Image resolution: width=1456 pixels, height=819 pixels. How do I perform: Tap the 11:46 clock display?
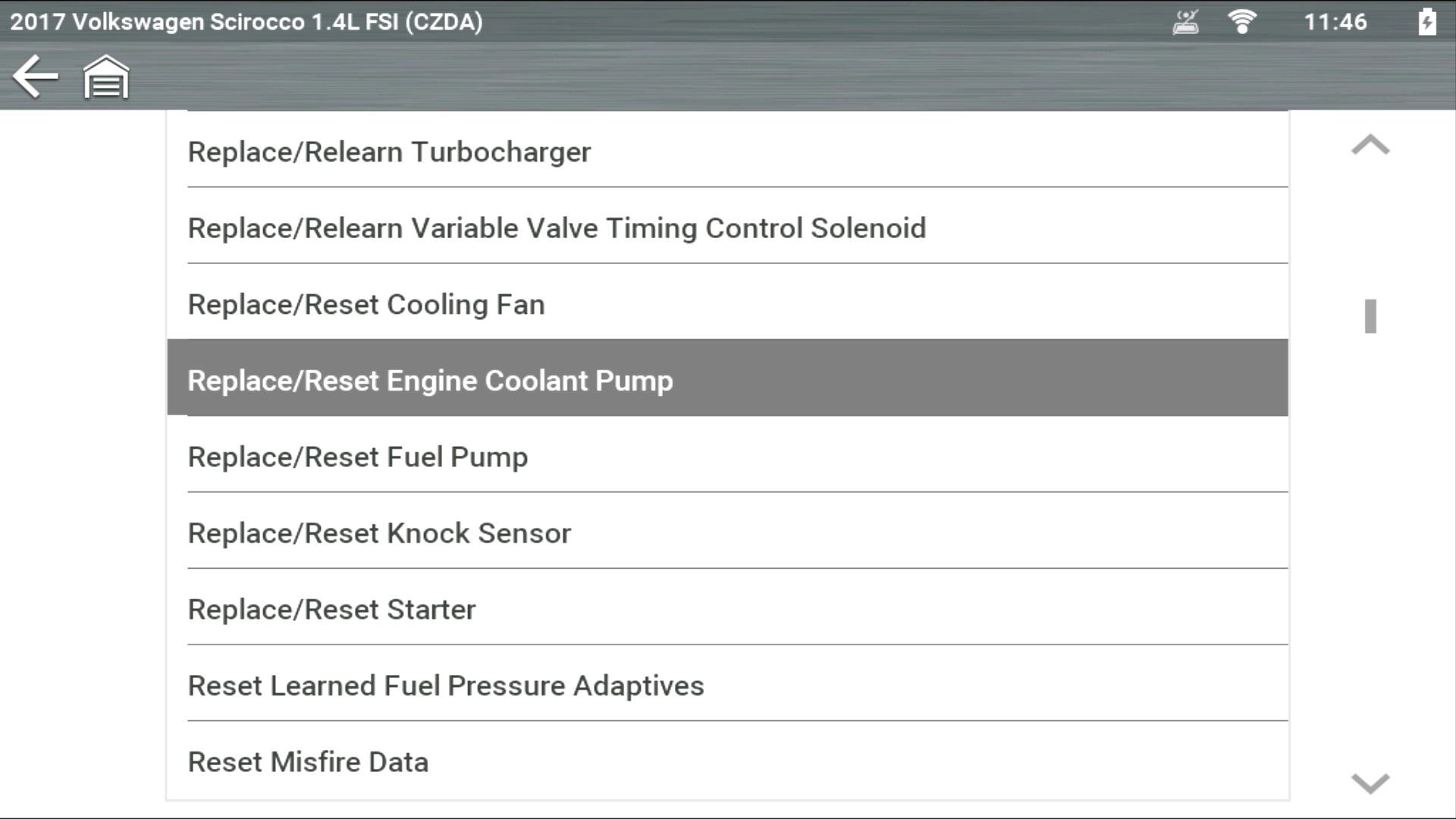(x=1335, y=22)
